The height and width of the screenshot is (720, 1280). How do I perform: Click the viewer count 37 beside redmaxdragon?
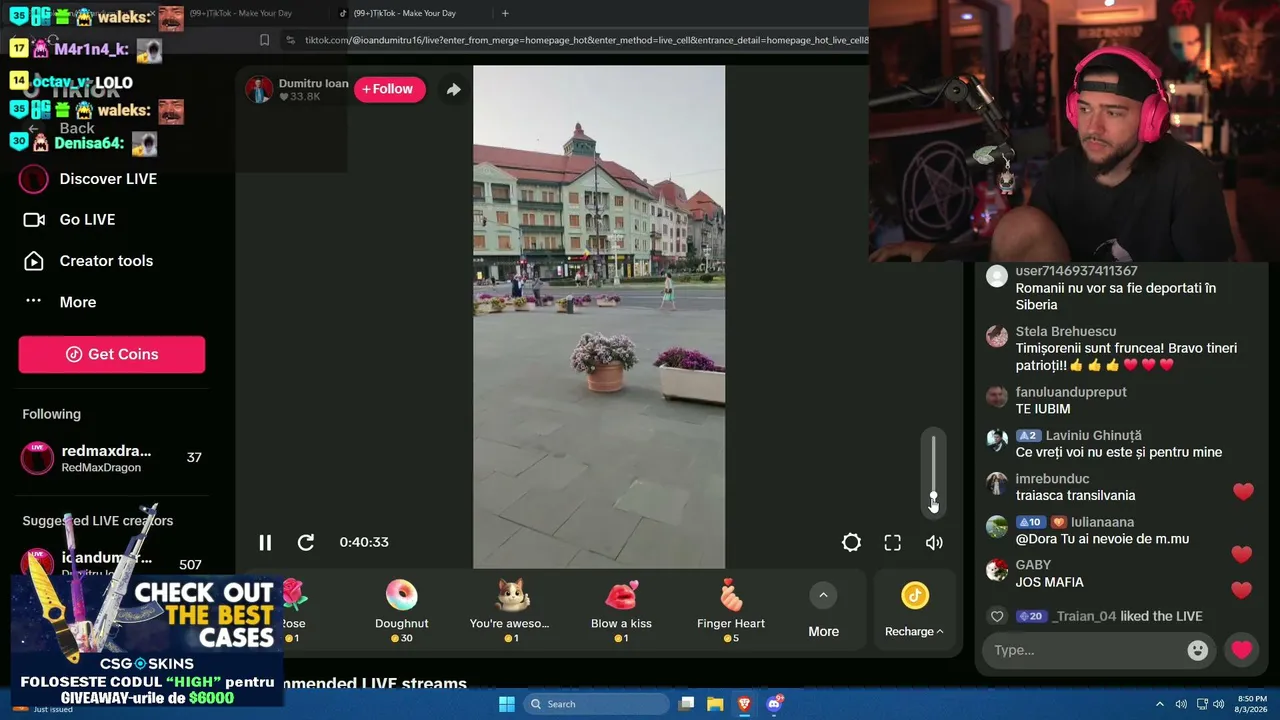click(x=194, y=458)
